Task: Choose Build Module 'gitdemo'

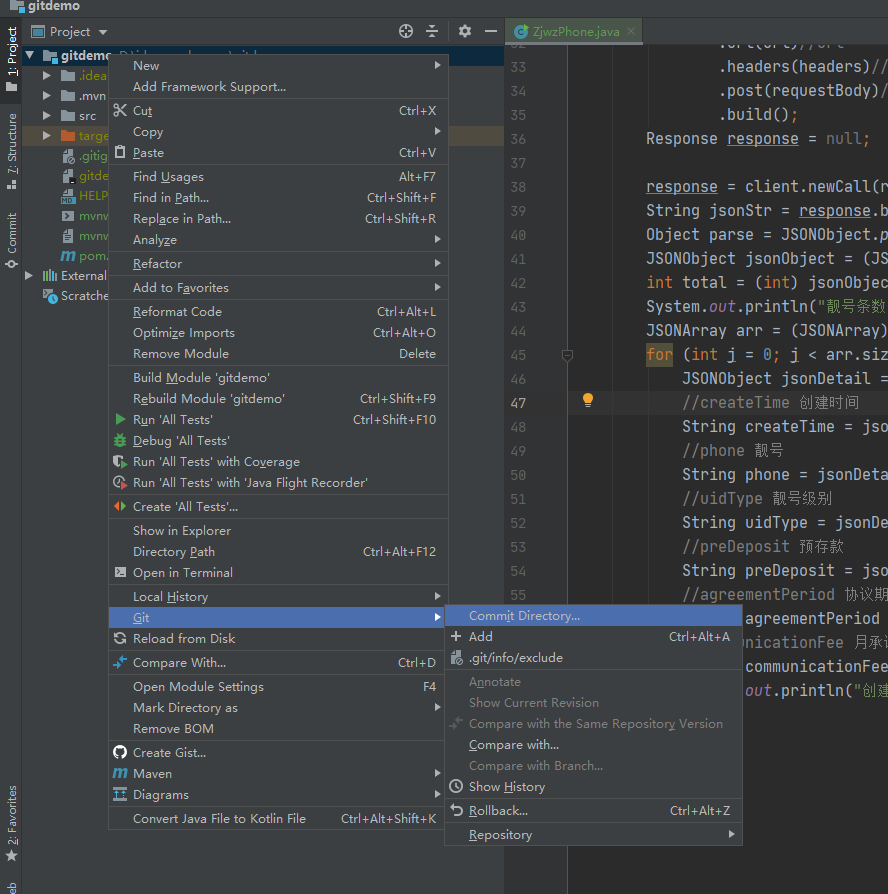Action: pyautogui.click(x=278, y=378)
